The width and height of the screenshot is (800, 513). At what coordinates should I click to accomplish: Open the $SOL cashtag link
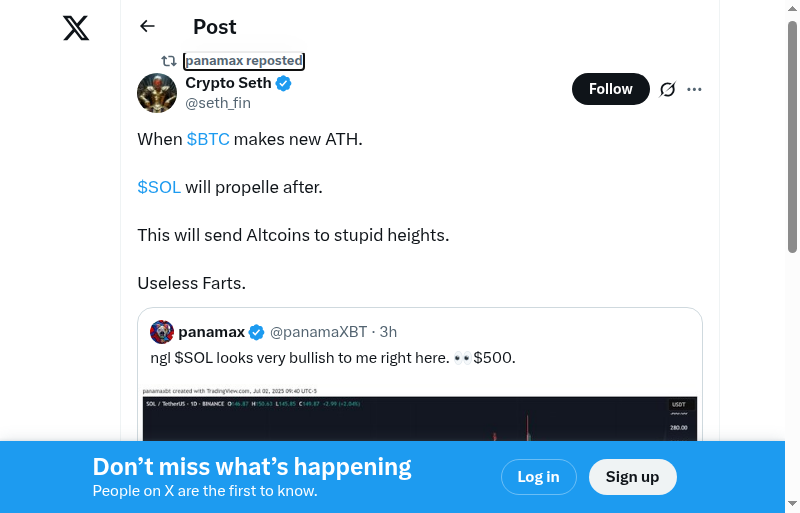pyautogui.click(x=159, y=187)
